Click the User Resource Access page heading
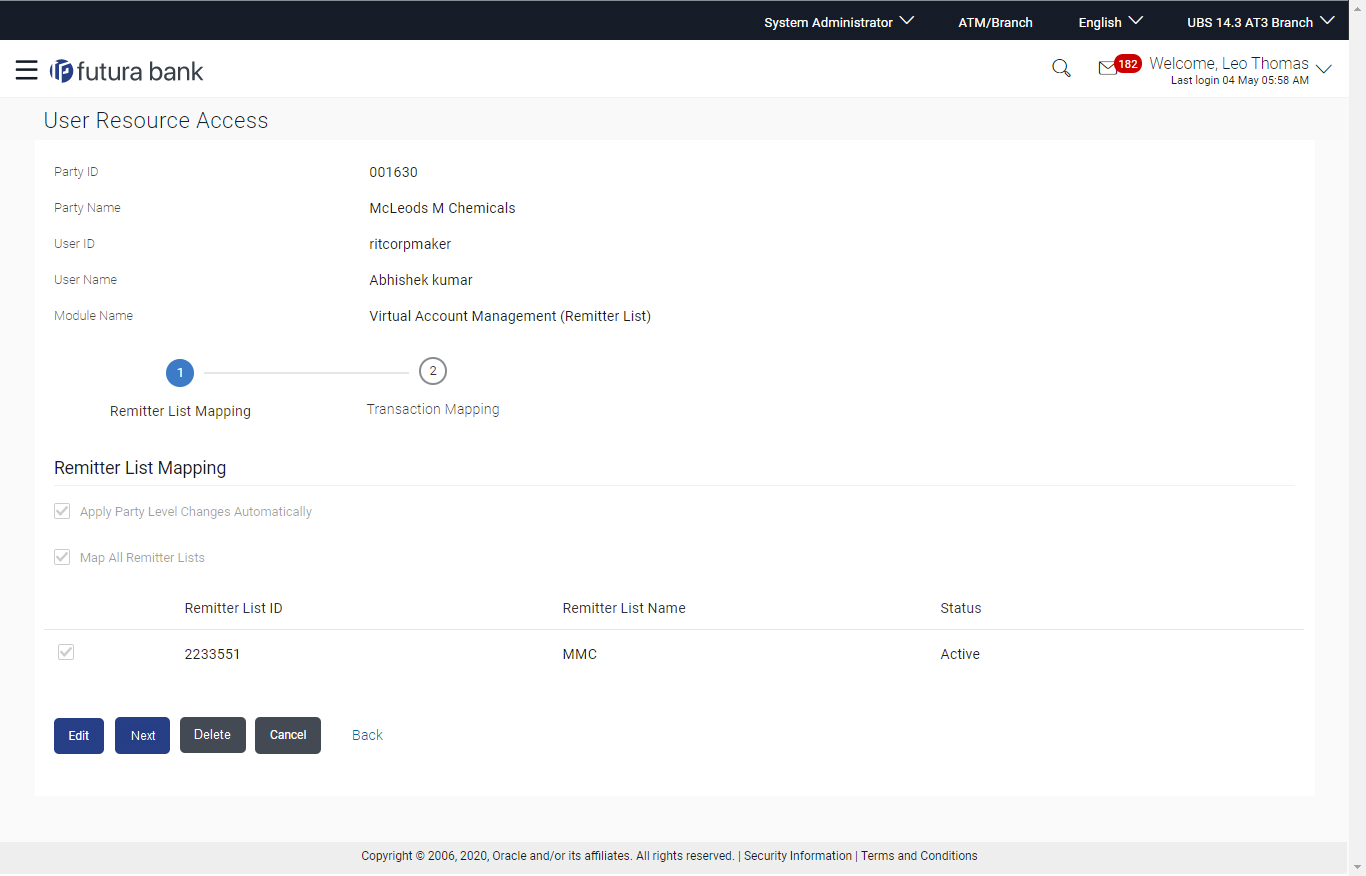 [156, 120]
